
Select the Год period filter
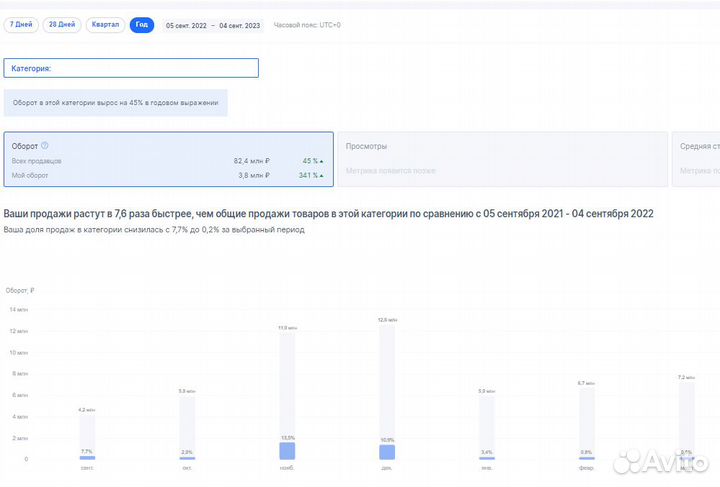[x=142, y=24]
